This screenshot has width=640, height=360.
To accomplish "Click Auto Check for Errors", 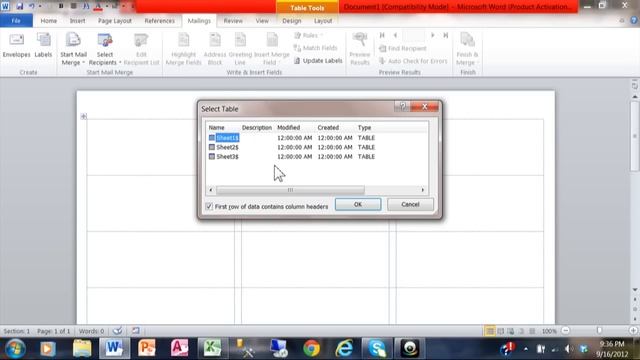I will pos(413,61).
